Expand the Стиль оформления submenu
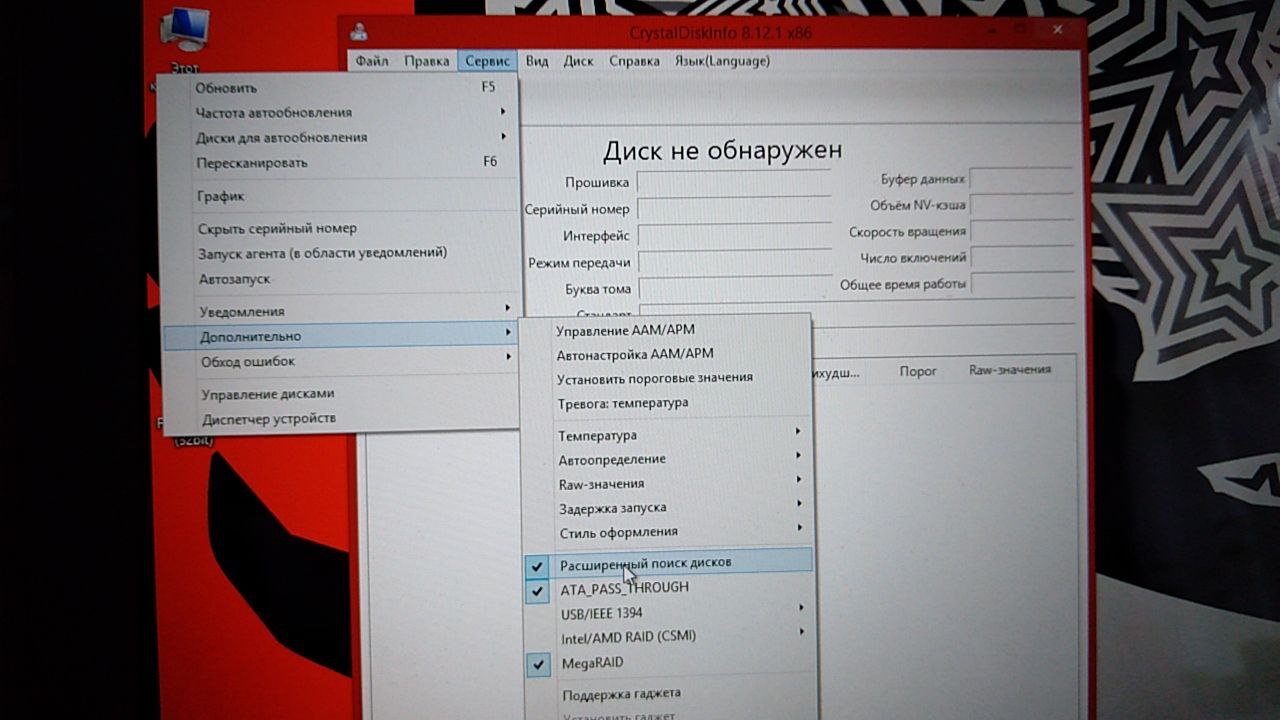This screenshot has width=1280, height=720. click(x=668, y=532)
